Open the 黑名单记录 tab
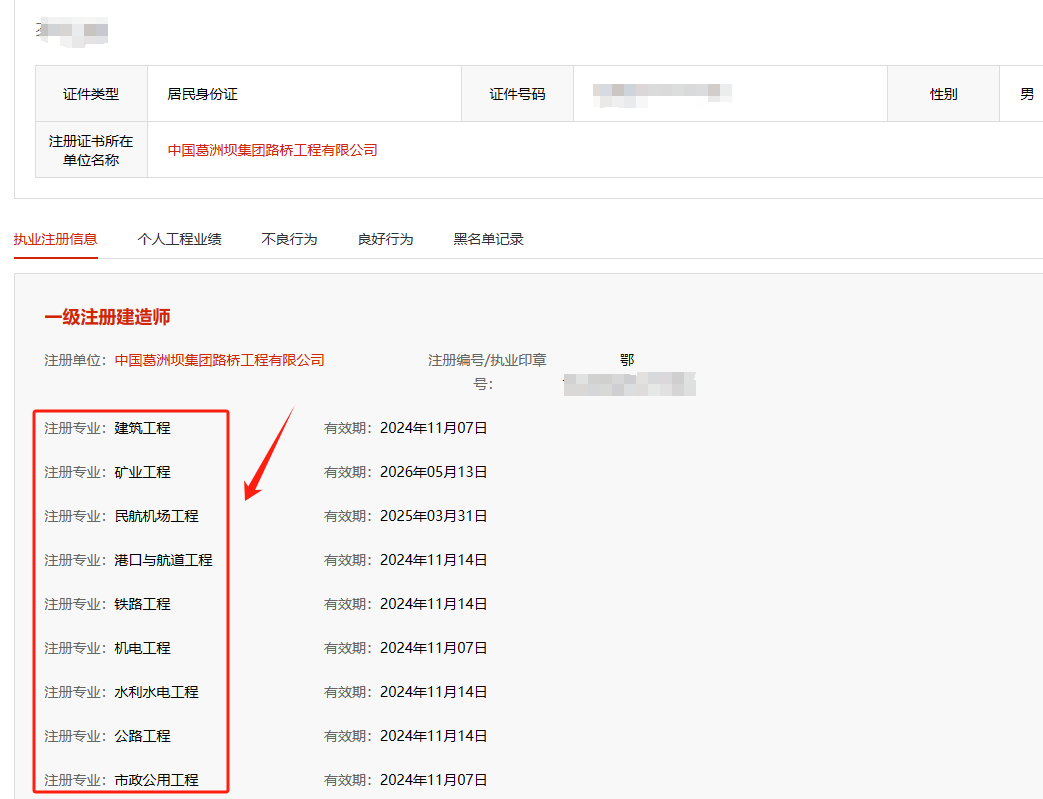The width and height of the screenshot is (1043, 799). tap(488, 239)
